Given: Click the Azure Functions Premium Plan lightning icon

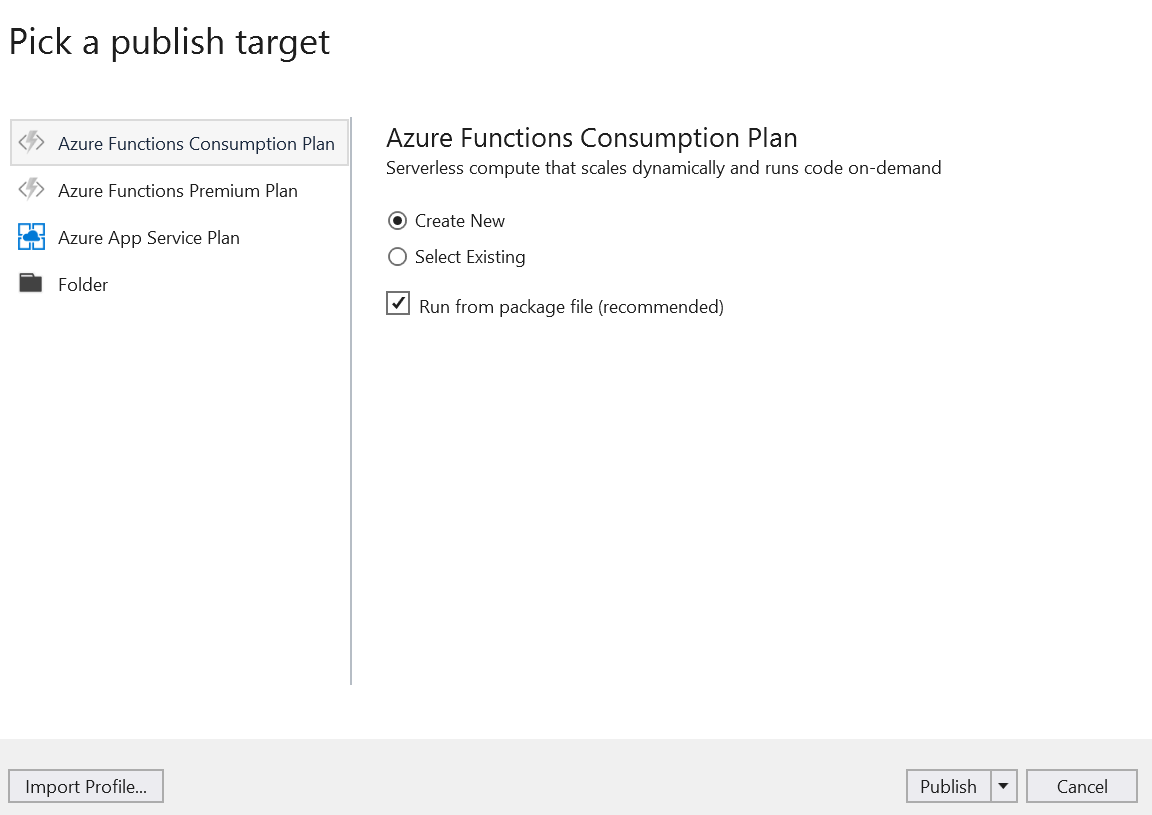Looking at the screenshot, I should [32, 189].
